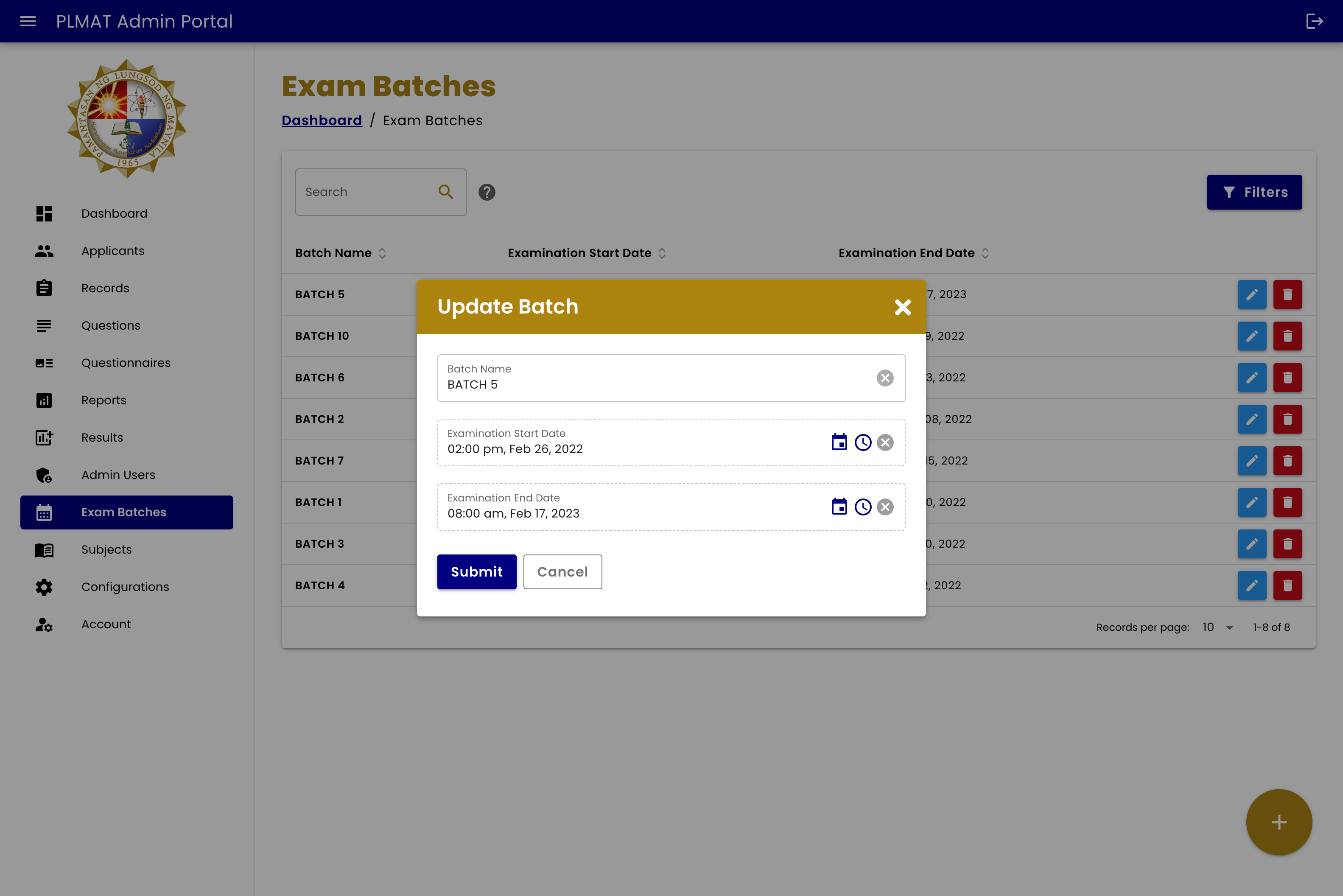Viewport: 1343px width, 896px height.
Task: Open calendar picker for Examination Start Date
Action: point(839,442)
